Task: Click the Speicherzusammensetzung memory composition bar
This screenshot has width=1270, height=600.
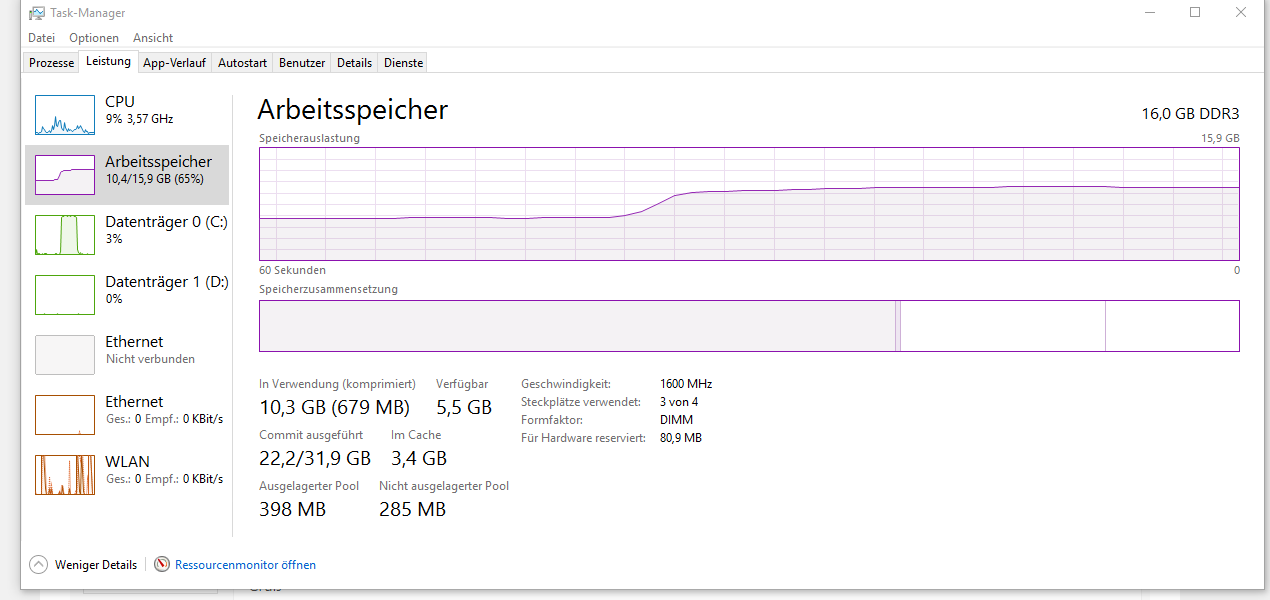Action: pos(748,326)
